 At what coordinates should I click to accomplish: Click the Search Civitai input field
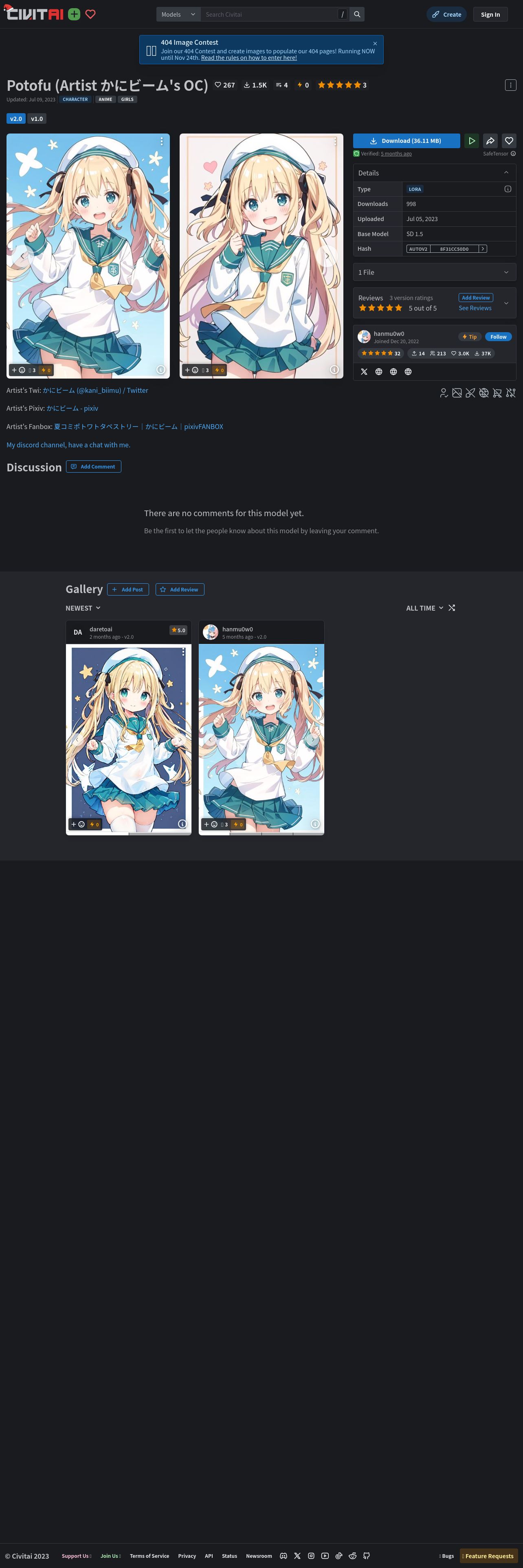coord(270,14)
